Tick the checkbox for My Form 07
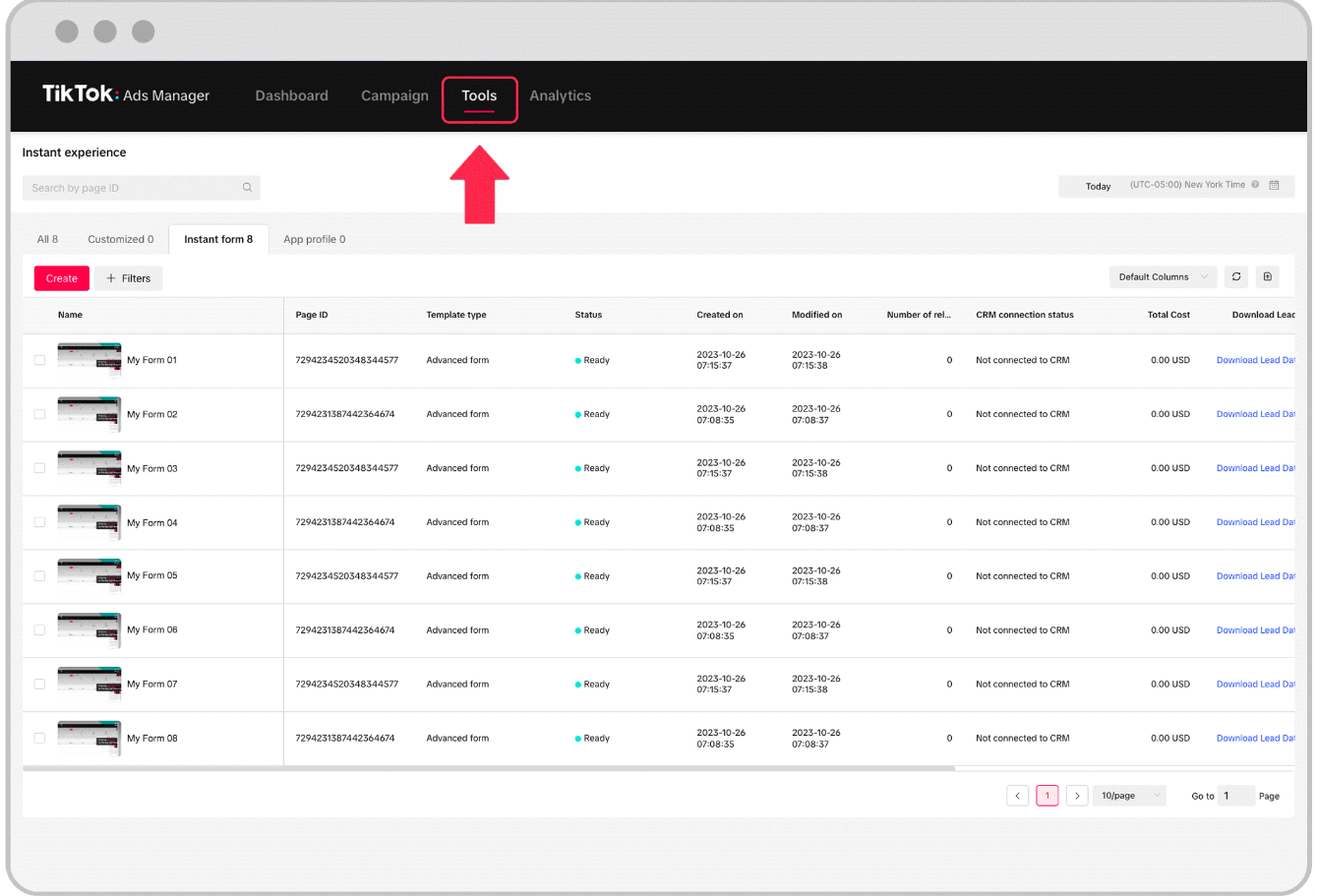 coord(39,685)
